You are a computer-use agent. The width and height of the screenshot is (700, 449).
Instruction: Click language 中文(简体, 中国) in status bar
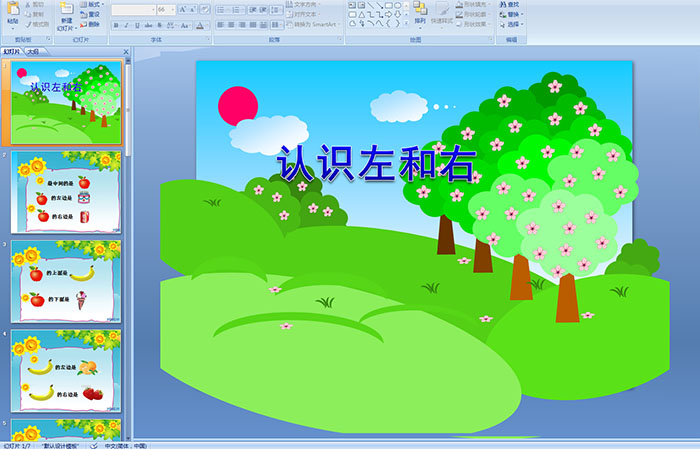click(125, 446)
